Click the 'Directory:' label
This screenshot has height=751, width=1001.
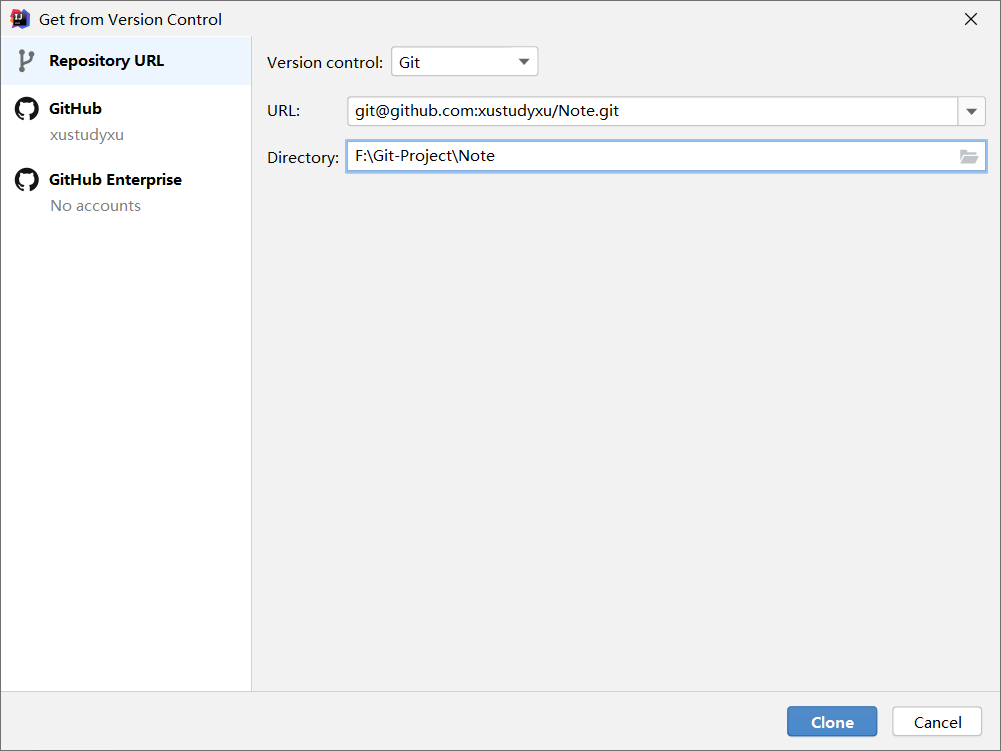[x=303, y=157]
